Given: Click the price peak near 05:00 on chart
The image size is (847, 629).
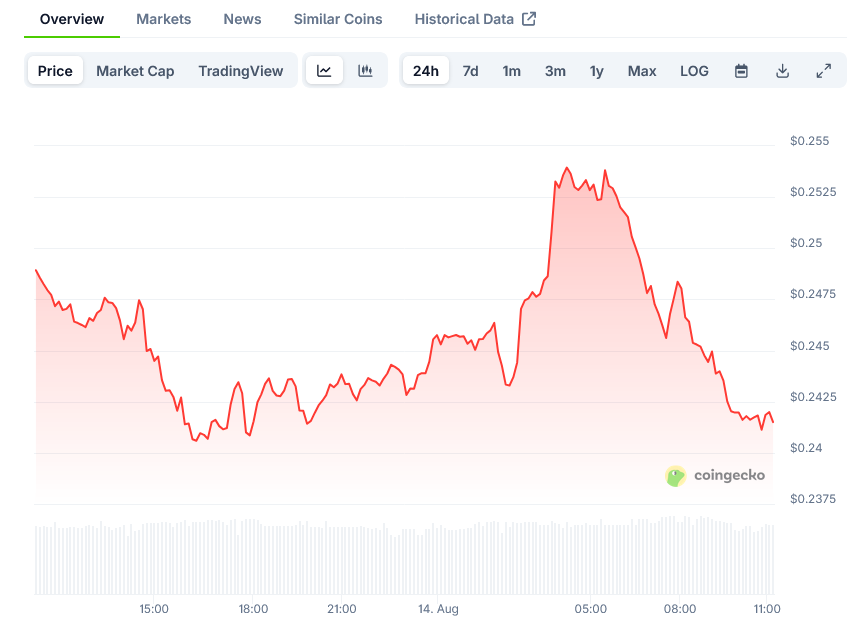Looking at the screenshot, I should tap(567, 168).
